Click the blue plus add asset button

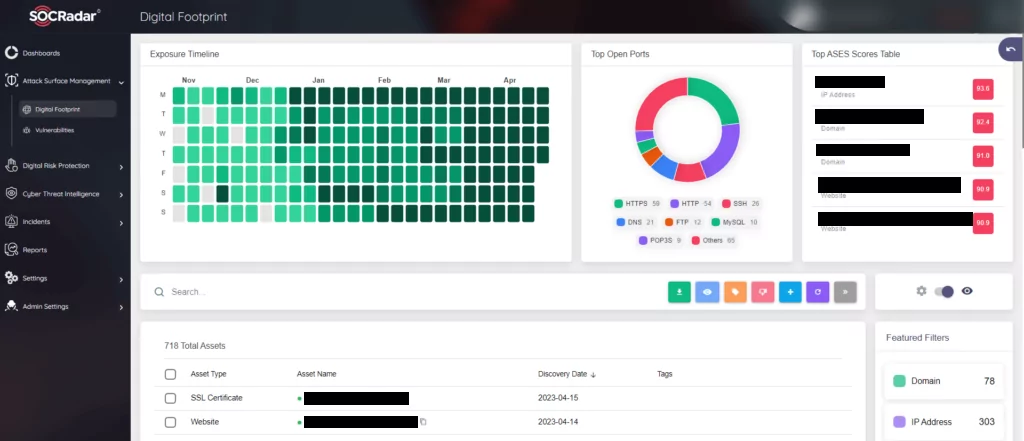point(790,292)
